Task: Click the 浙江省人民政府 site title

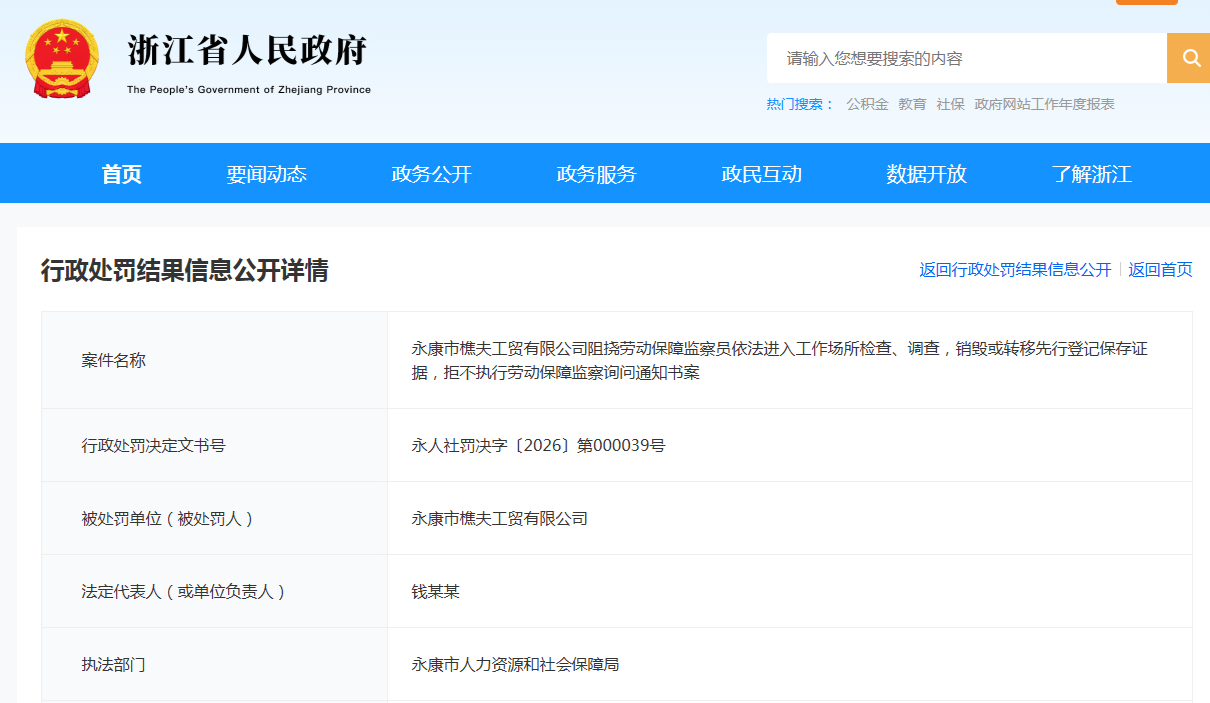Action: tap(248, 50)
